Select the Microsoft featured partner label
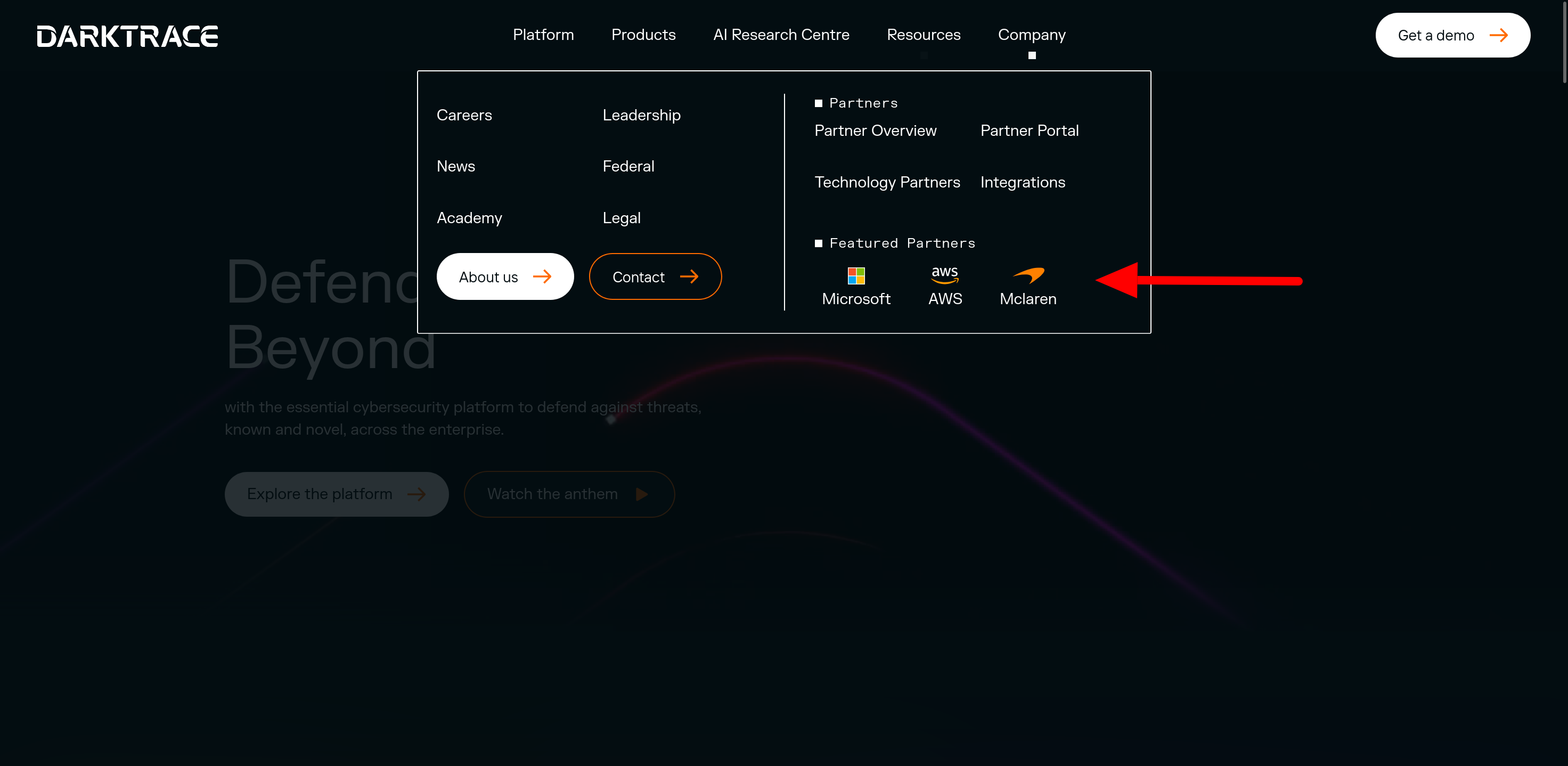 856,298
